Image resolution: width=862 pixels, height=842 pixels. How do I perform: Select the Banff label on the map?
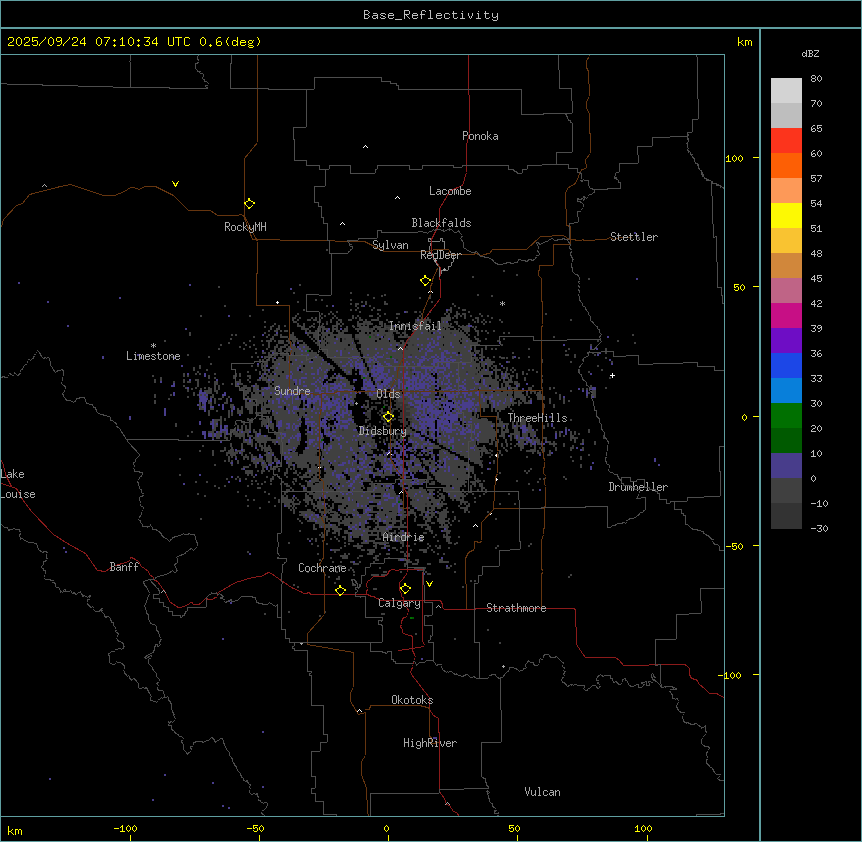point(124,567)
